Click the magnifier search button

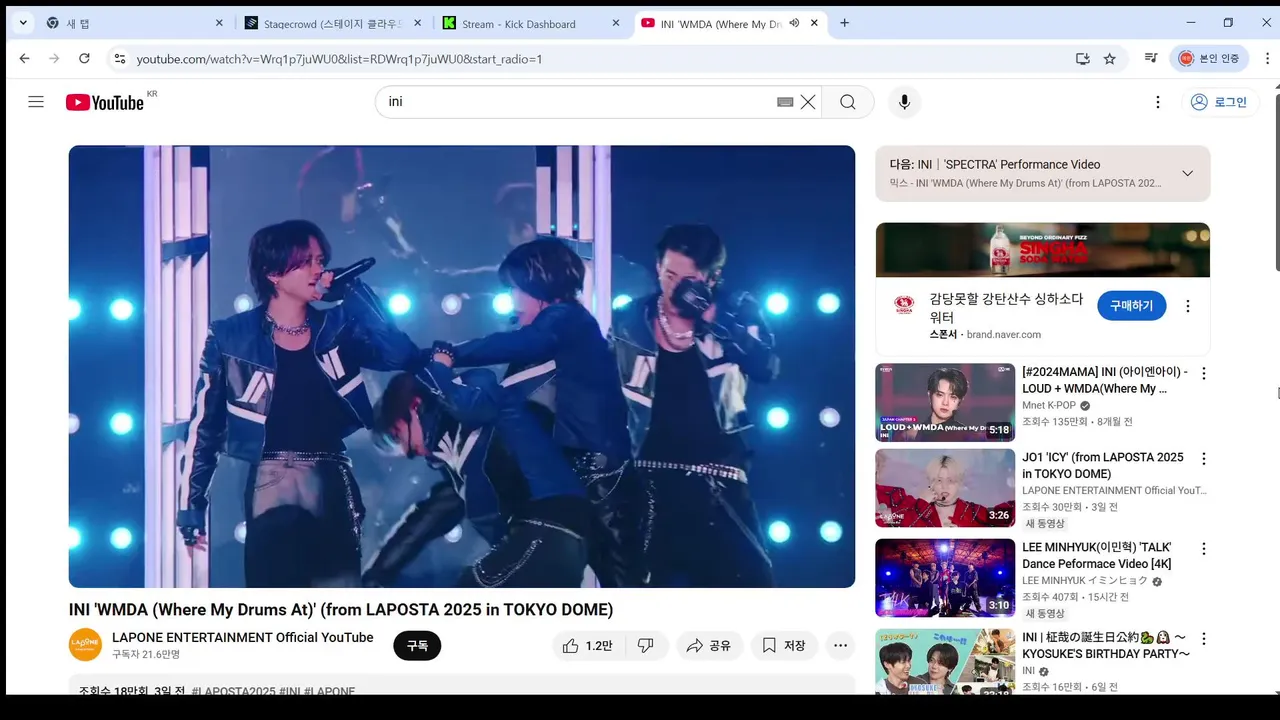pos(848,102)
